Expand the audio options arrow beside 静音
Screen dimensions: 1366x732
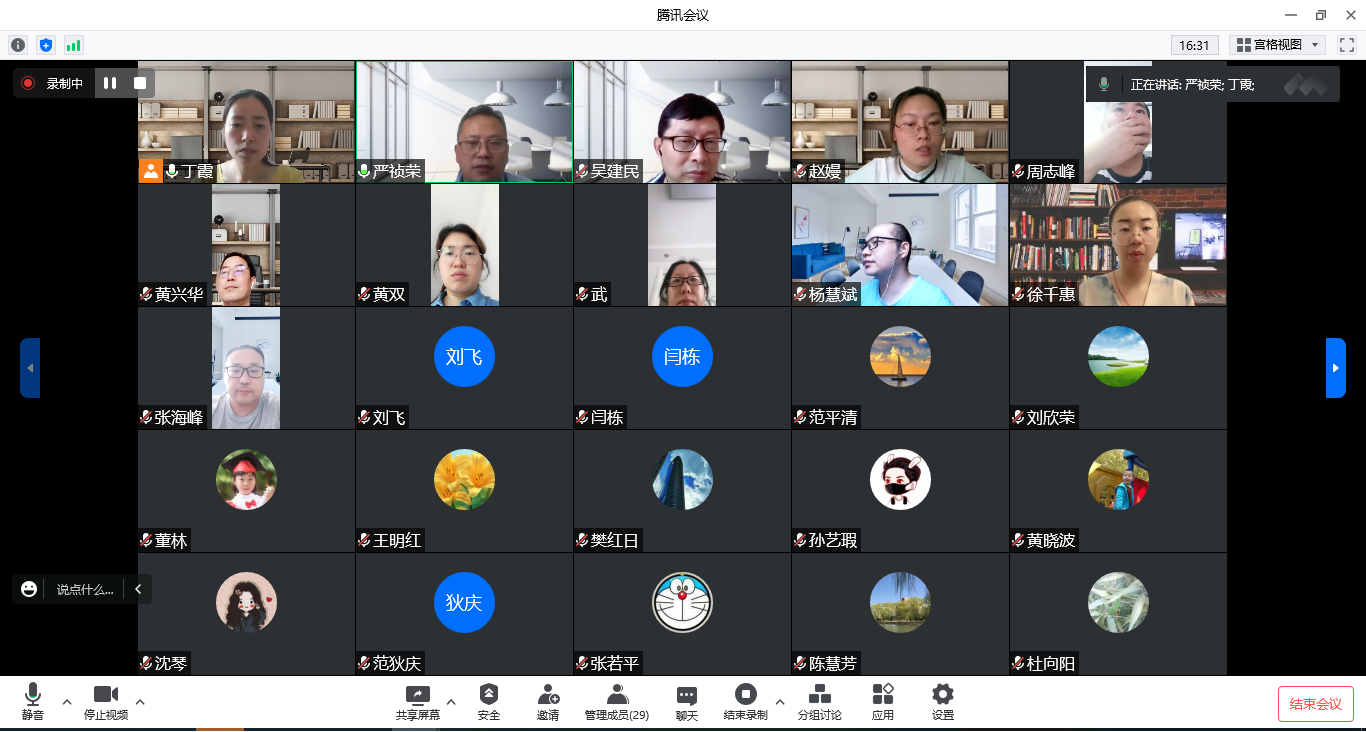(x=67, y=702)
